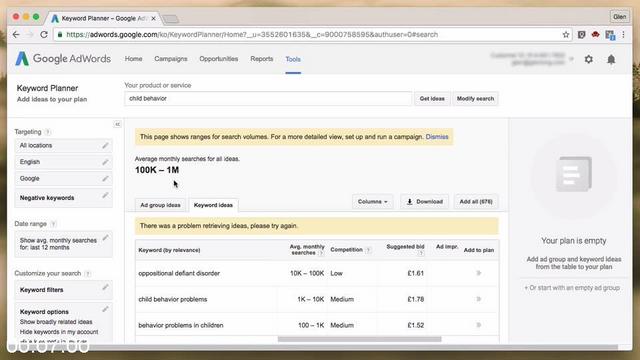Screen dimensions: 640x360
Task: Bookmark page with the star icon
Action: [x=566, y=35]
